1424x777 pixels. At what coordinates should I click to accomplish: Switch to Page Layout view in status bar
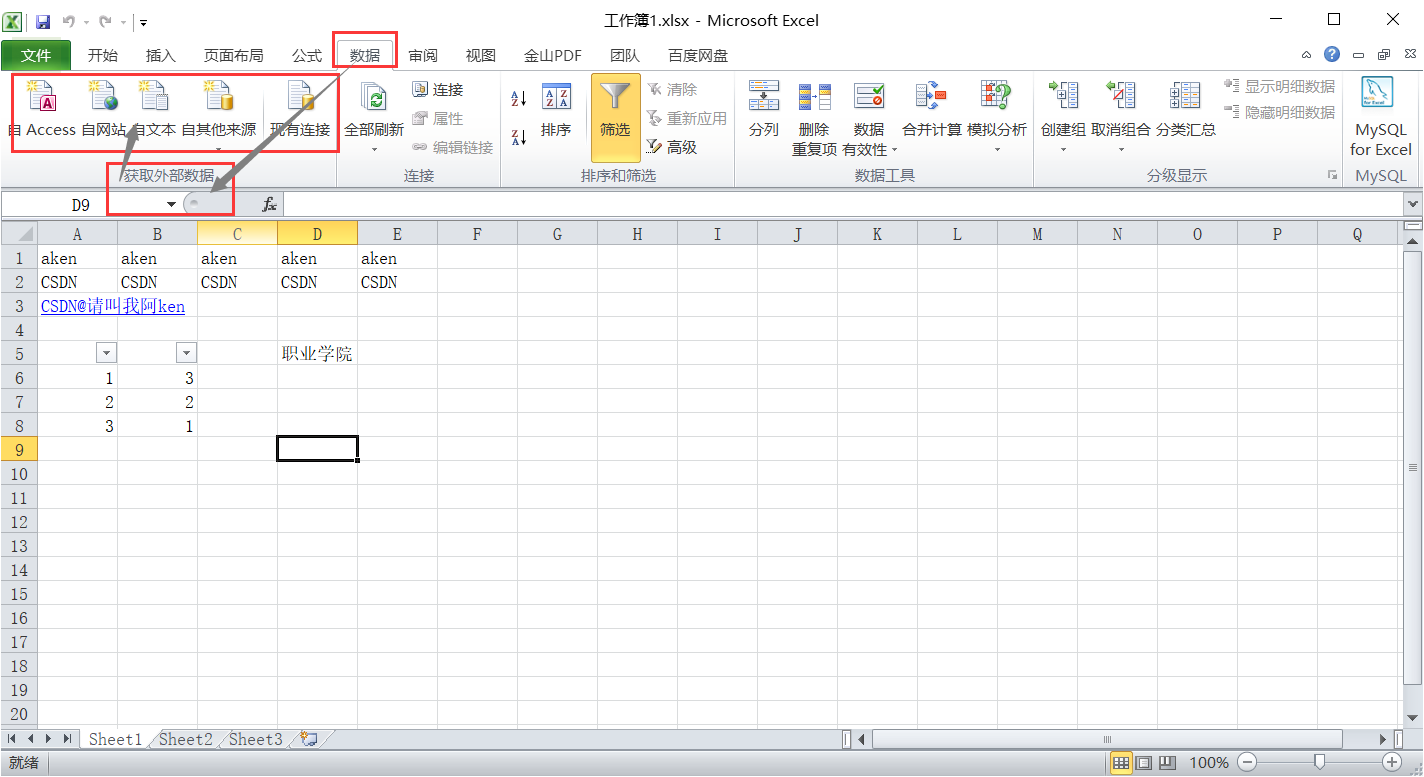[x=1144, y=763]
